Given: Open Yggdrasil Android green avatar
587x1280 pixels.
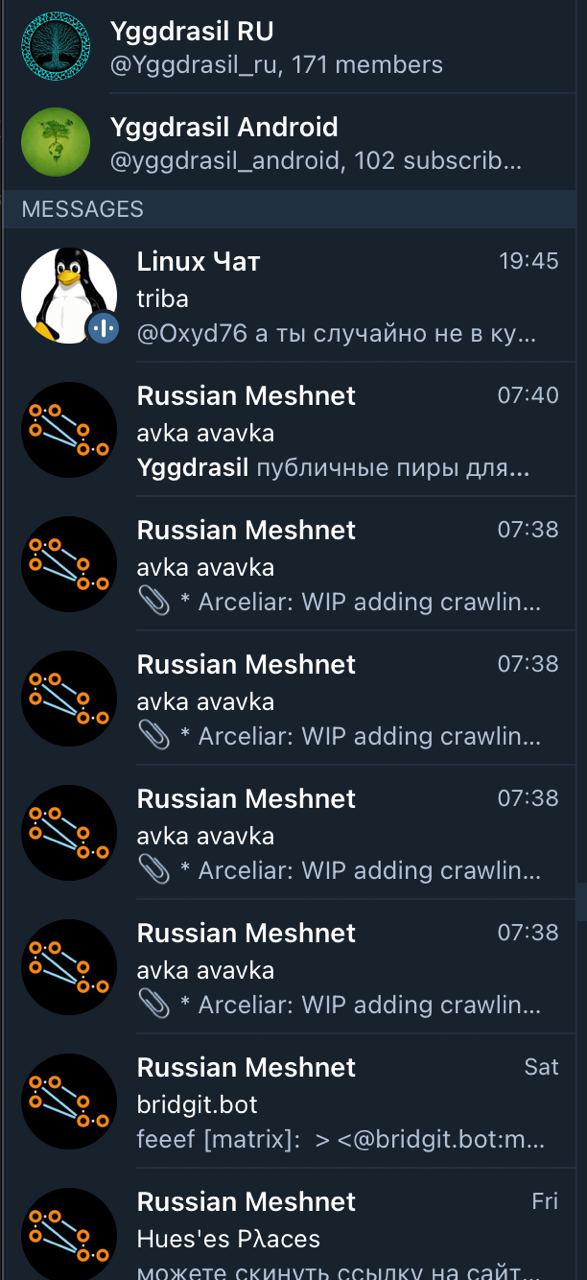Looking at the screenshot, I should 56,142.
